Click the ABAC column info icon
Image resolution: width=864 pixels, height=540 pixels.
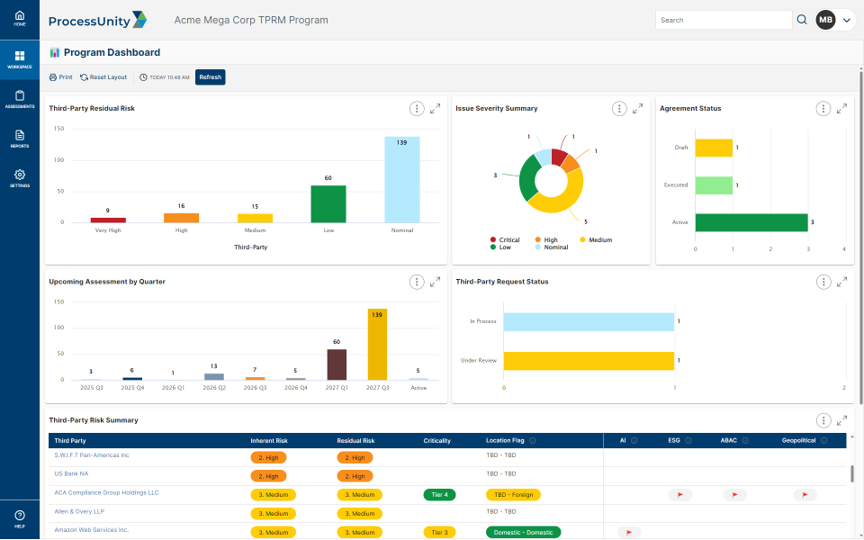(746, 441)
